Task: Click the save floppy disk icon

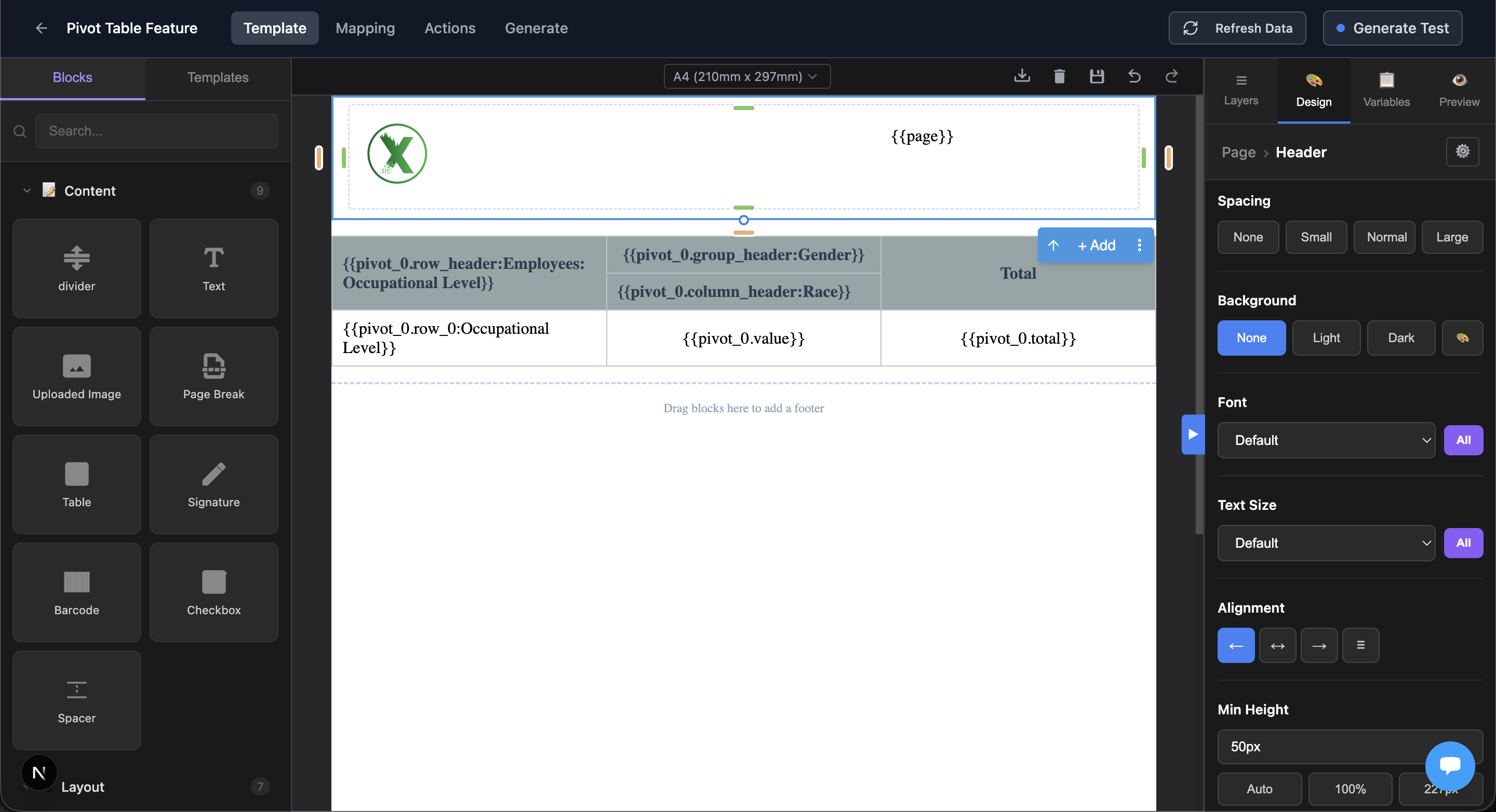Action: pos(1097,76)
